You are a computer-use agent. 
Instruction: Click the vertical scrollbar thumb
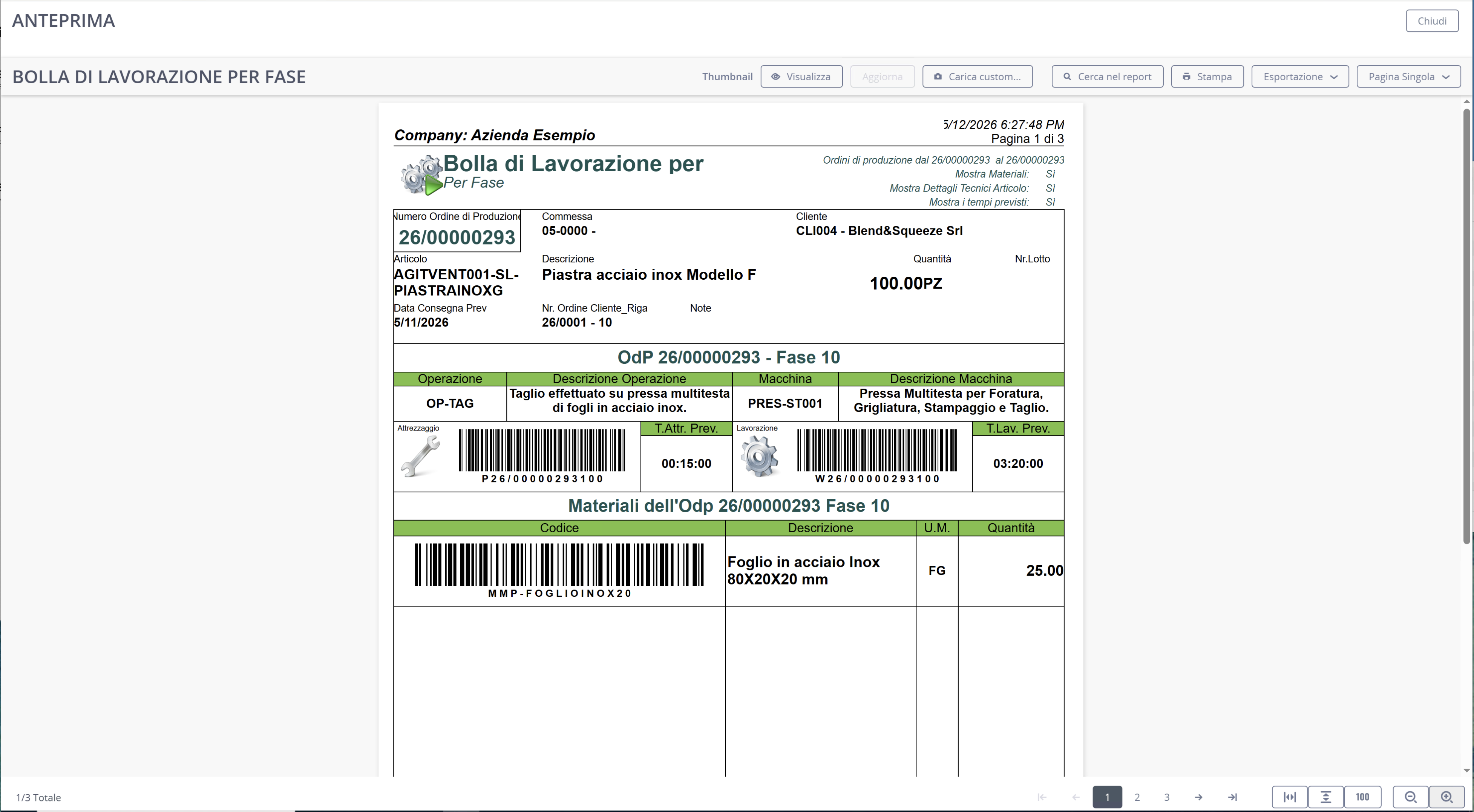click(x=1466, y=326)
